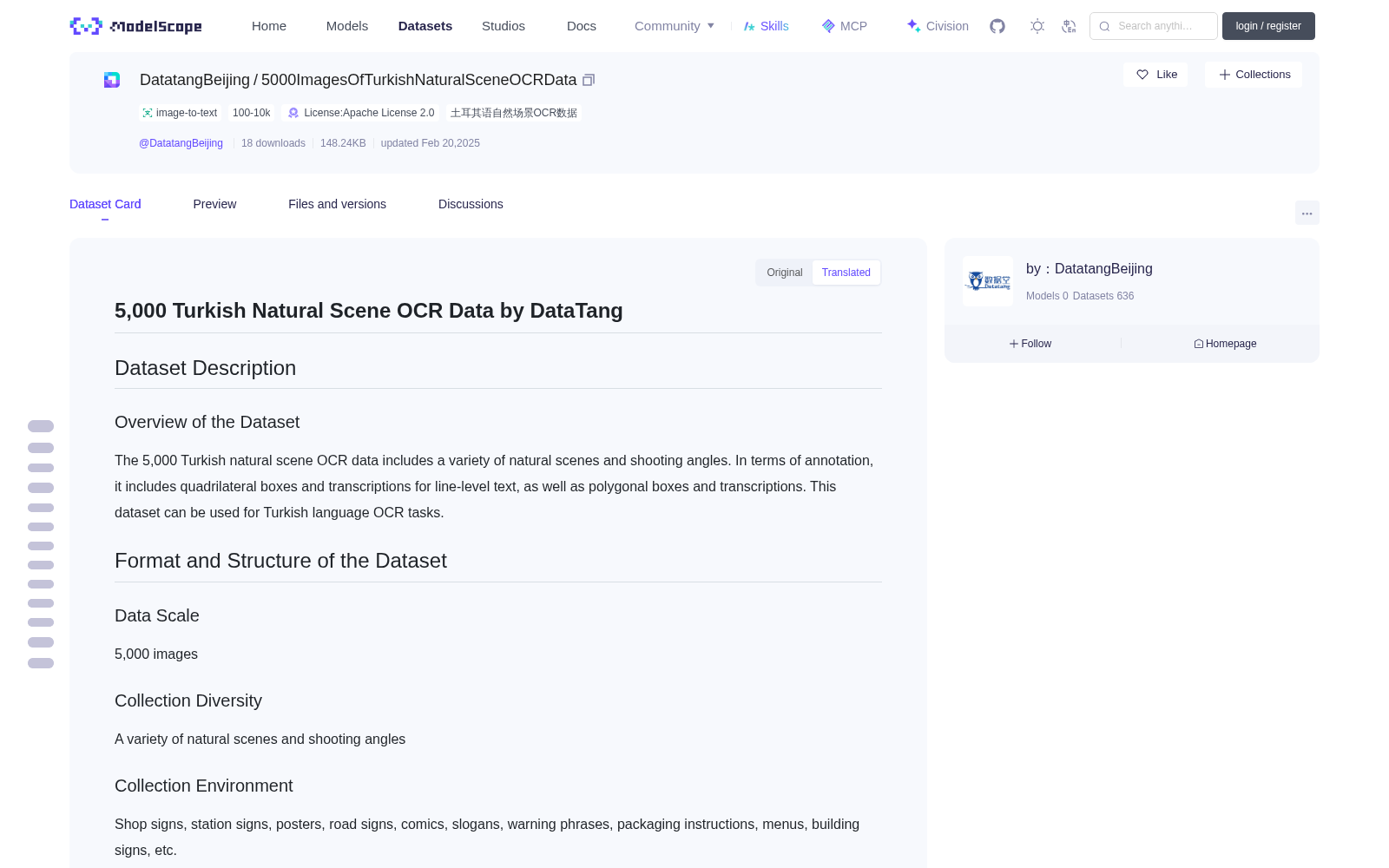
Task: Click the 'Overview of the Dataset' heading
Action: pyautogui.click(x=207, y=422)
